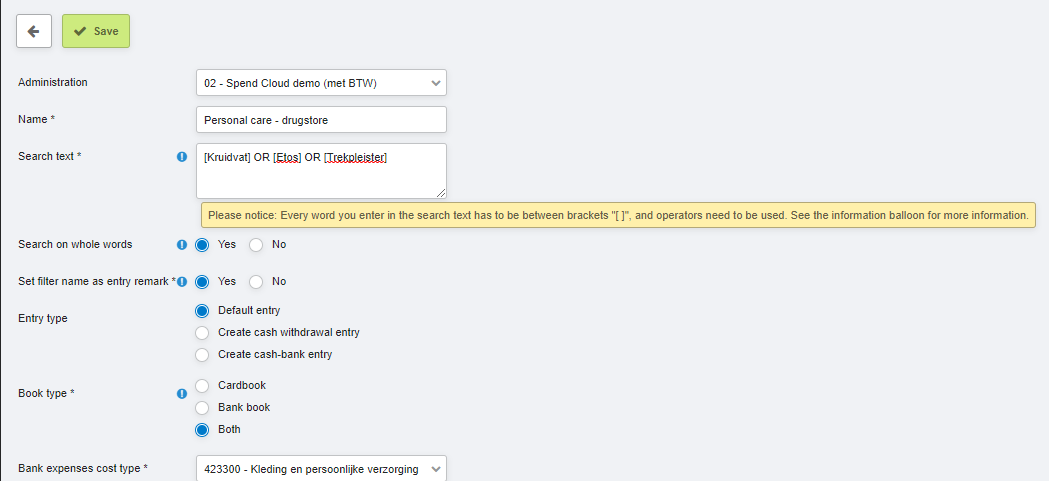This screenshot has height=481, width=1049.
Task: Click the back arrow icon button
Action: point(34,31)
